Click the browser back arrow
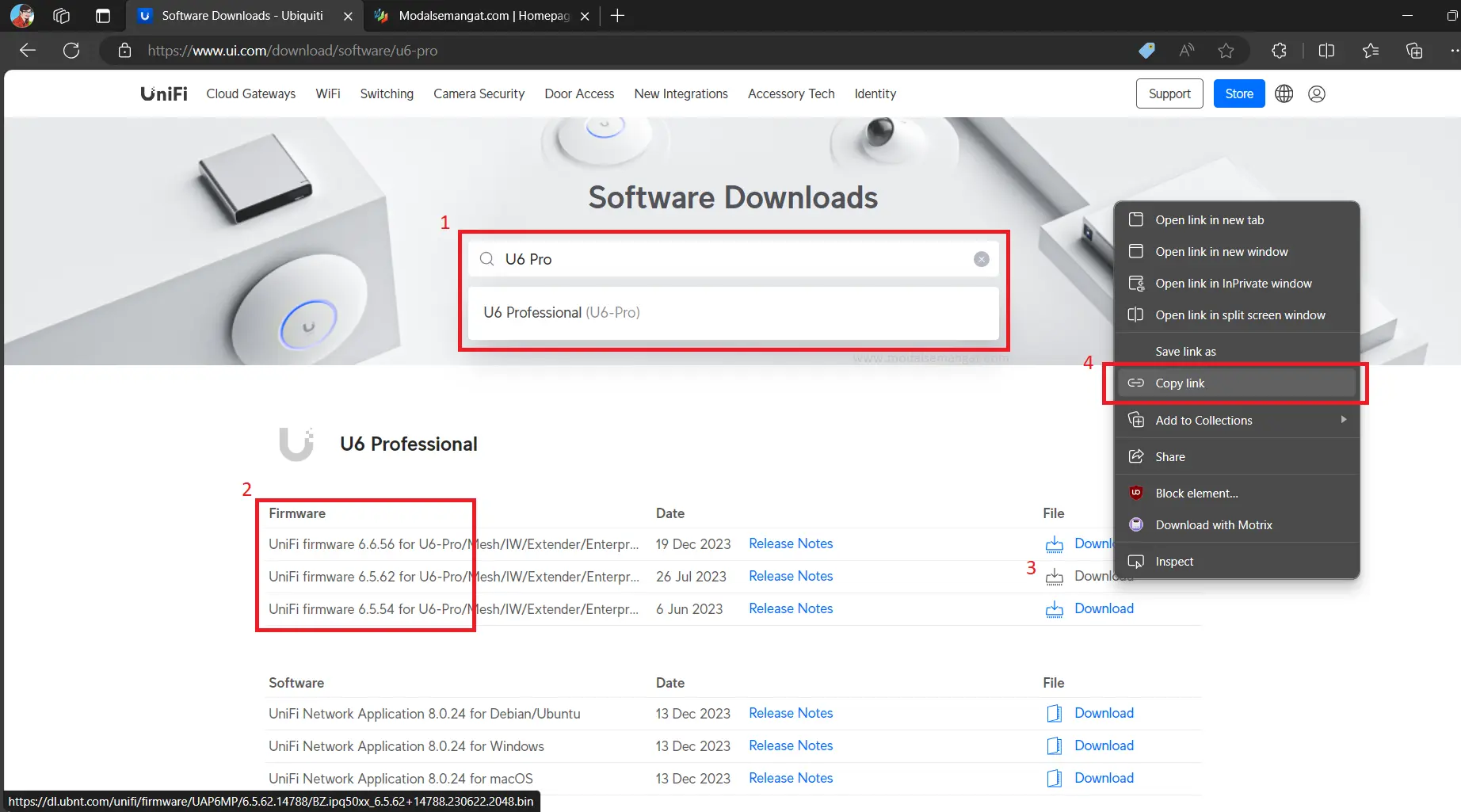The height and width of the screenshot is (812, 1461). (28, 51)
